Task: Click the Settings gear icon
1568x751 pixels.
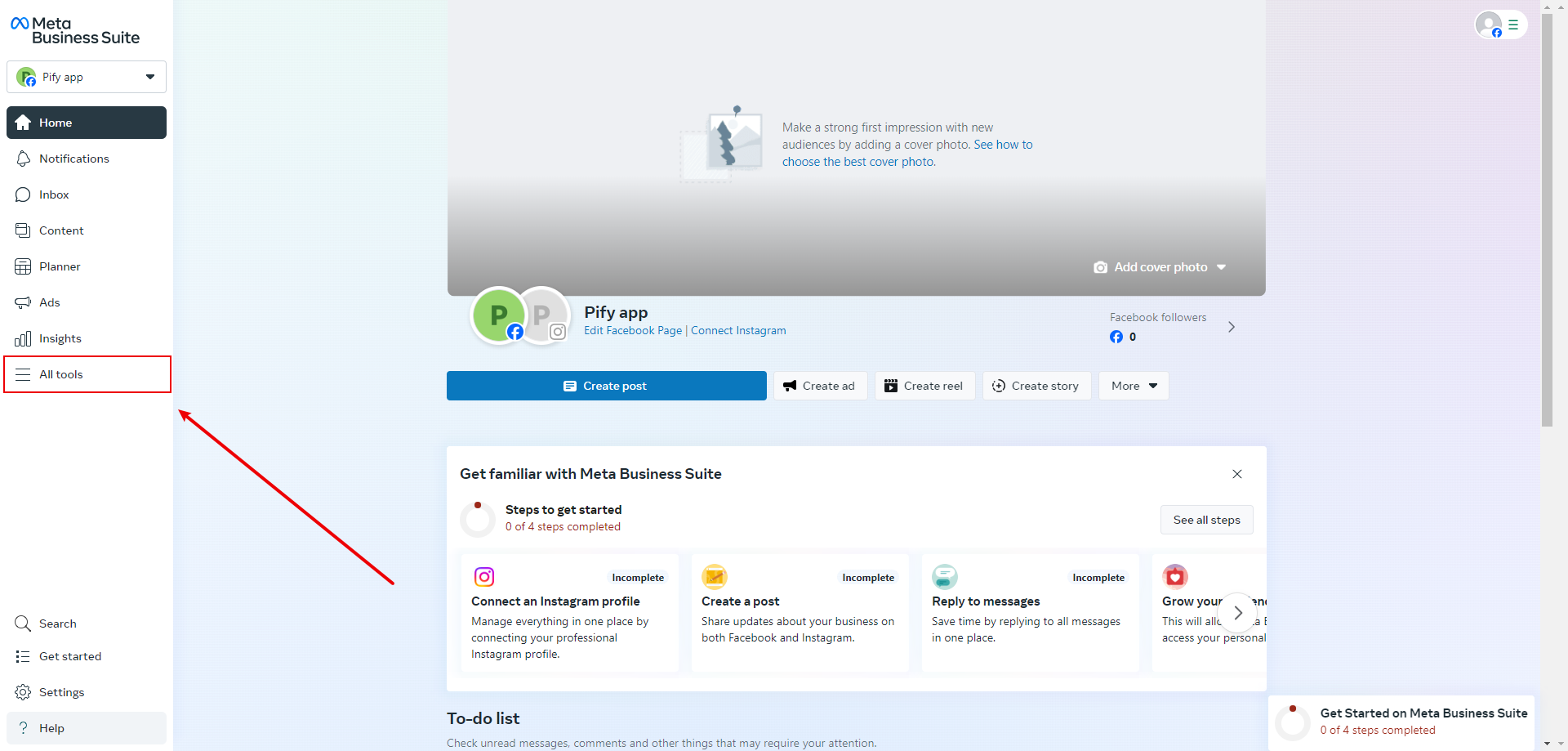Action: click(23, 692)
